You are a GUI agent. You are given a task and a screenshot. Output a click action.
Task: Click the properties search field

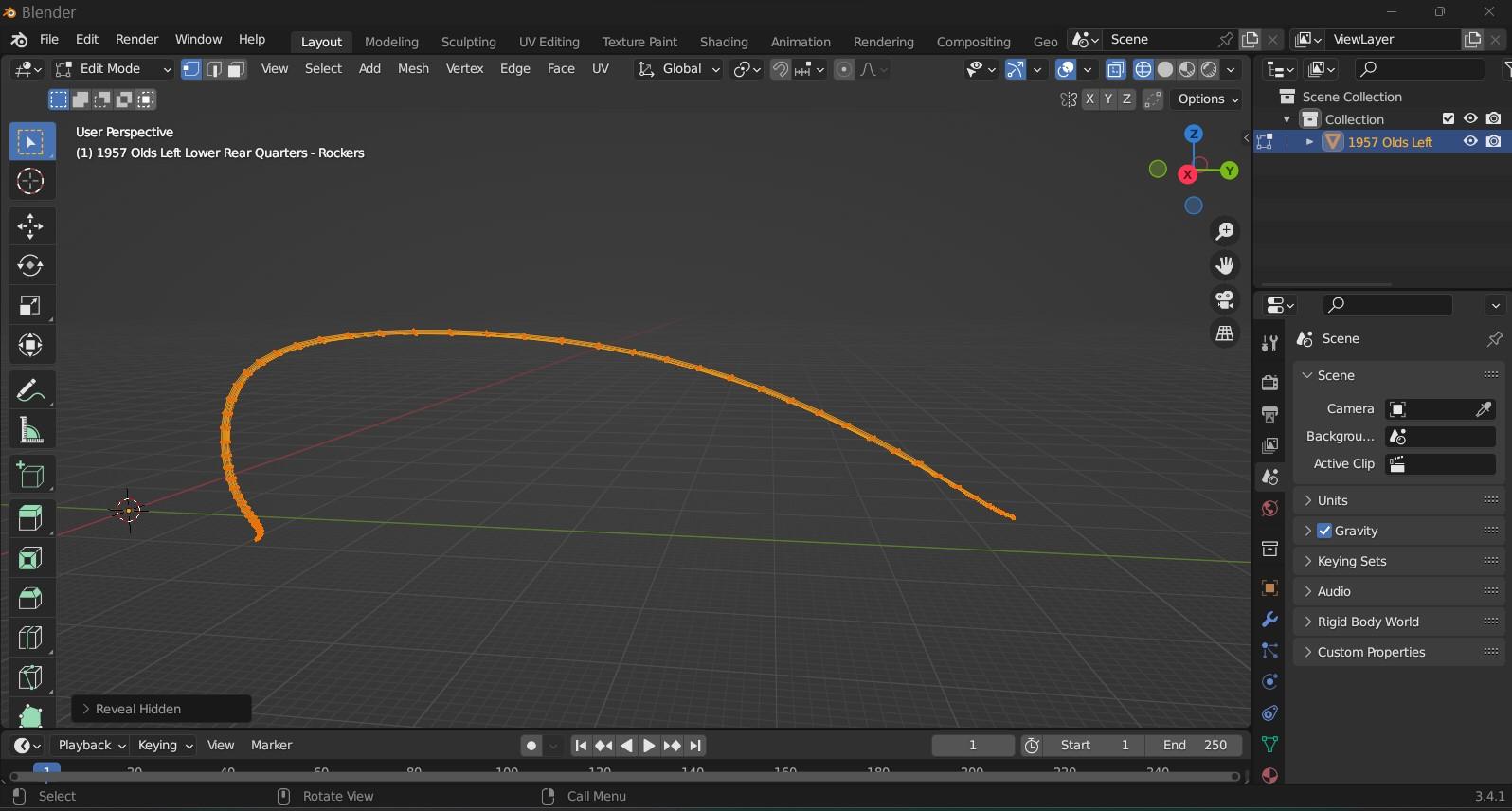click(1387, 305)
